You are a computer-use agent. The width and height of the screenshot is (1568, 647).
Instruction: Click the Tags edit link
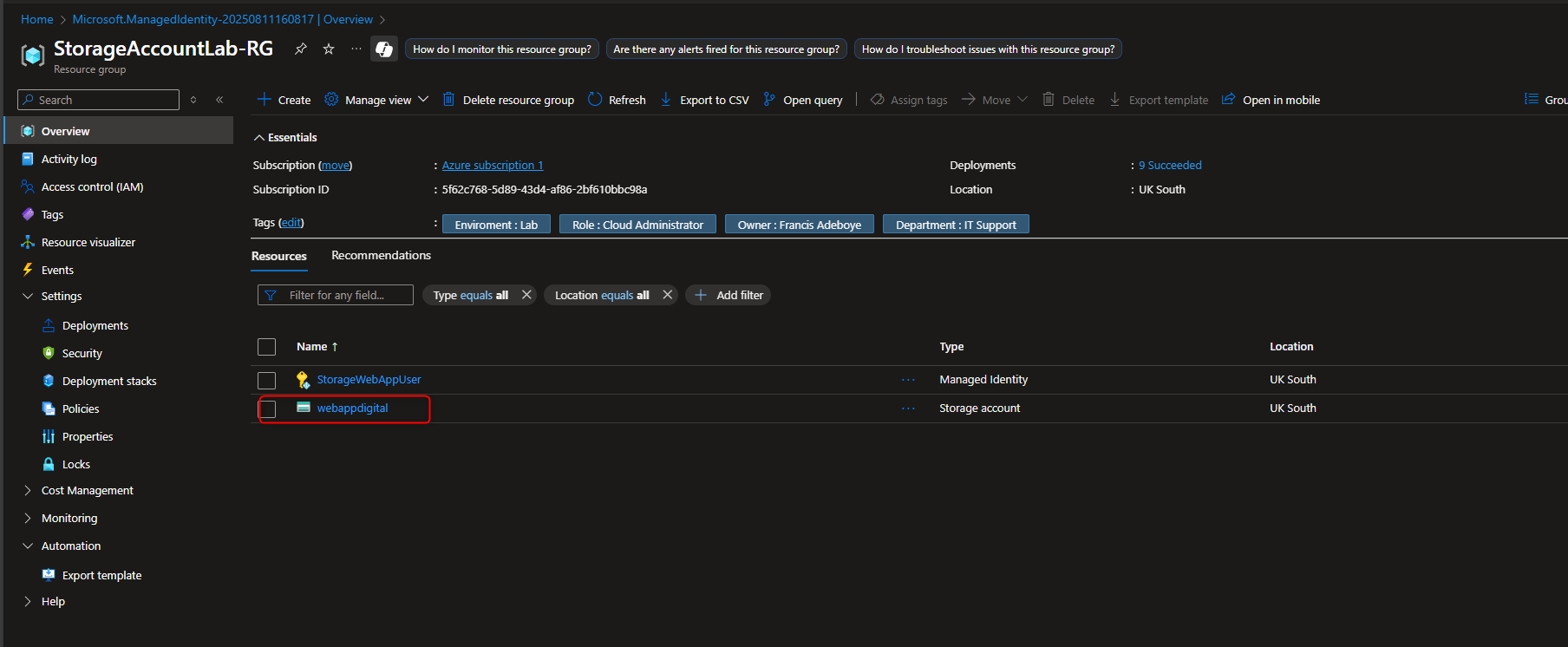(291, 223)
